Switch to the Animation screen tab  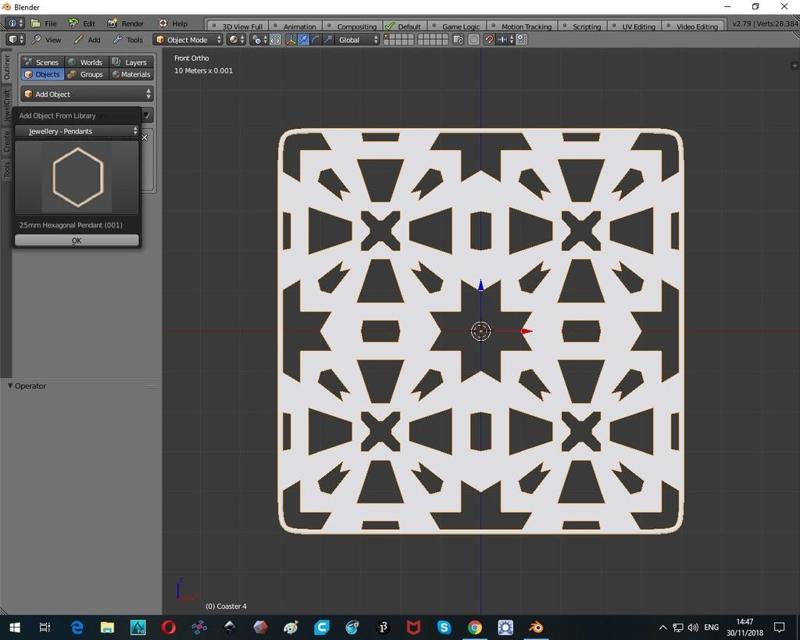tap(299, 26)
